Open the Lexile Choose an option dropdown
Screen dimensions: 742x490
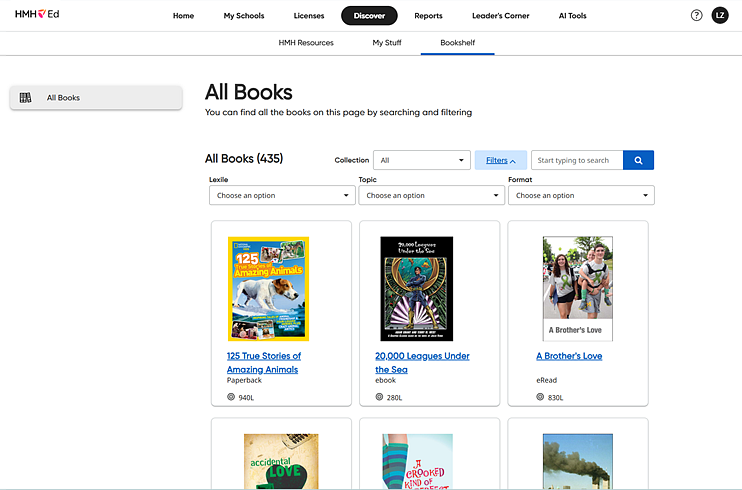point(282,195)
